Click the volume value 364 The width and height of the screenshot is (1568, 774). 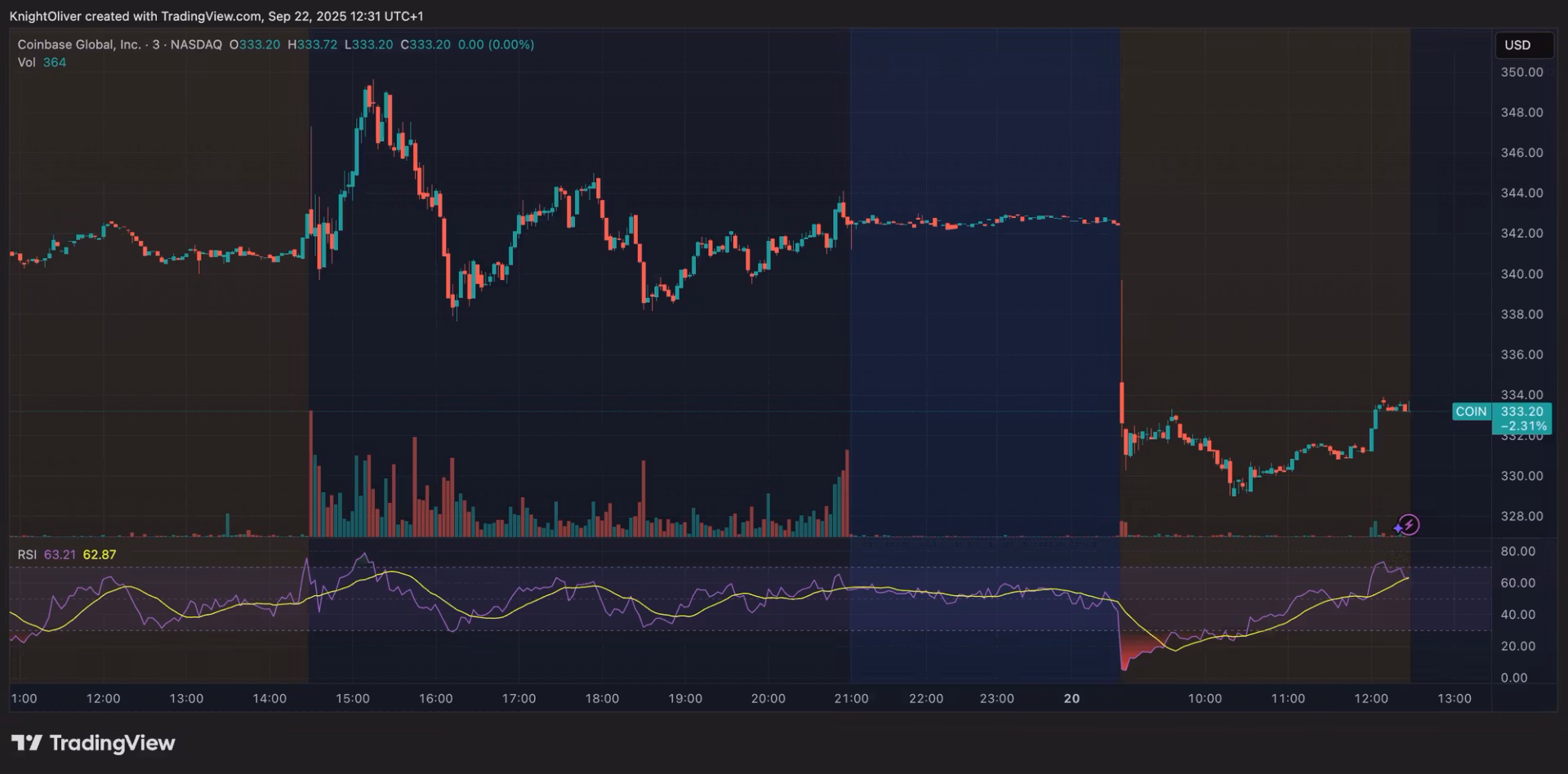55,63
